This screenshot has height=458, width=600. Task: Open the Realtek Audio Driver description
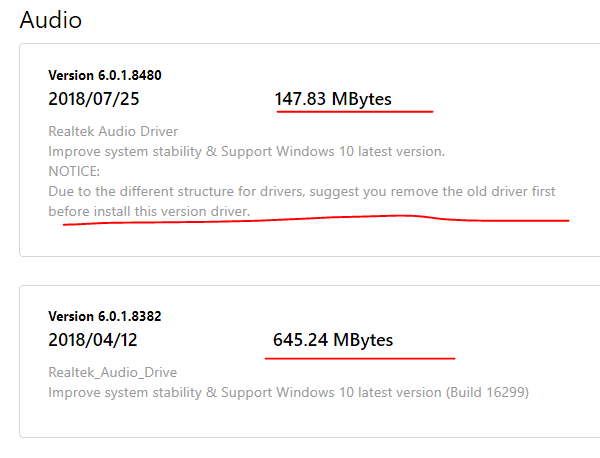113,131
